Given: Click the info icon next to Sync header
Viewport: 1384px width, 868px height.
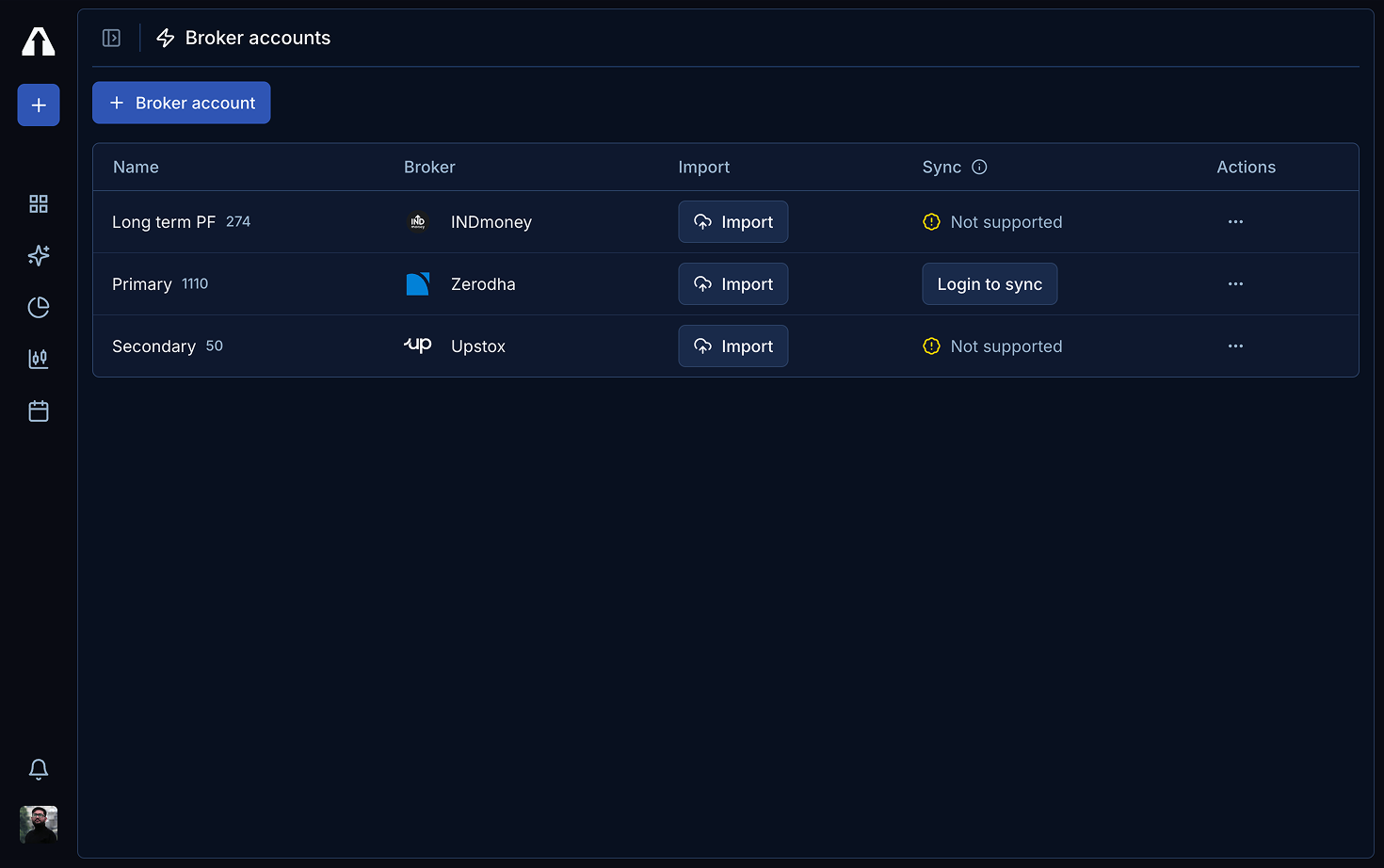Looking at the screenshot, I should 979,167.
